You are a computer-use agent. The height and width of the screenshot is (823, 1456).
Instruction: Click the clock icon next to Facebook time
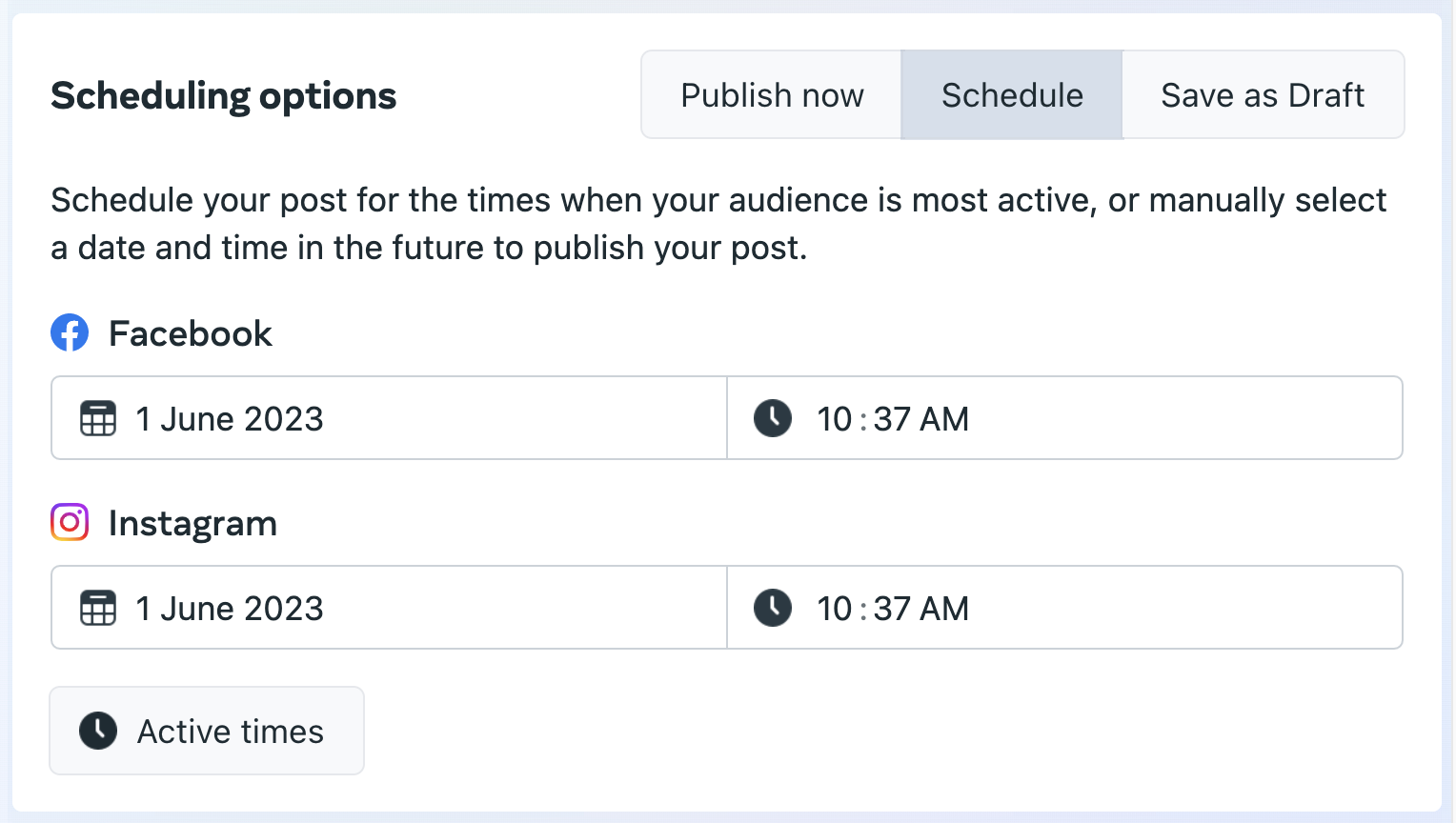coord(772,418)
